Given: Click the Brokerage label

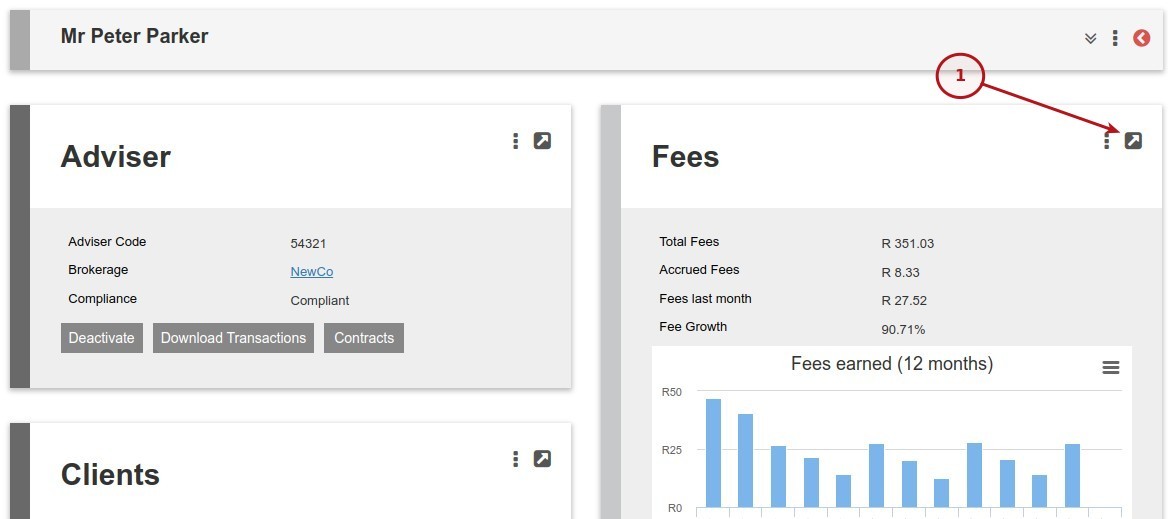Looking at the screenshot, I should [x=98, y=270].
